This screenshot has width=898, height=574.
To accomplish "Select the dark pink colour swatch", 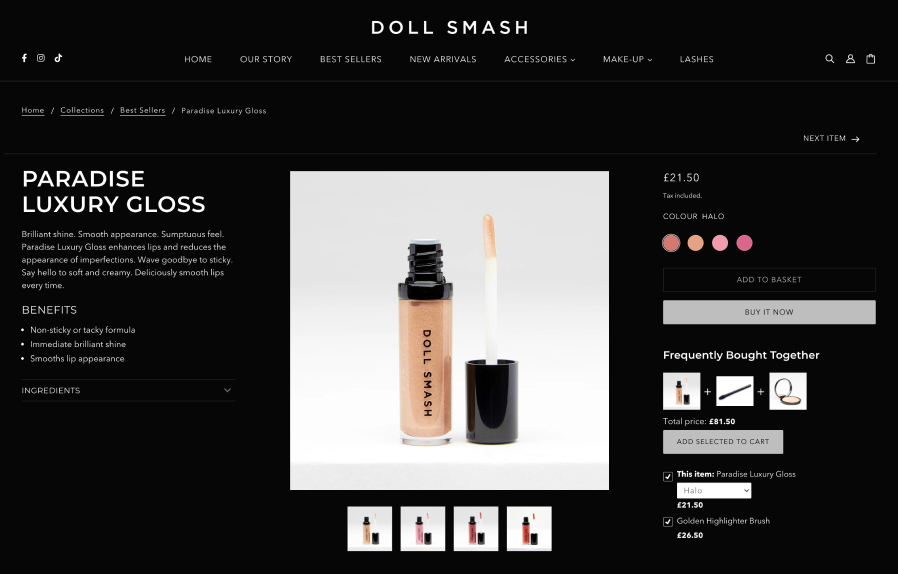I will click(744, 243).
